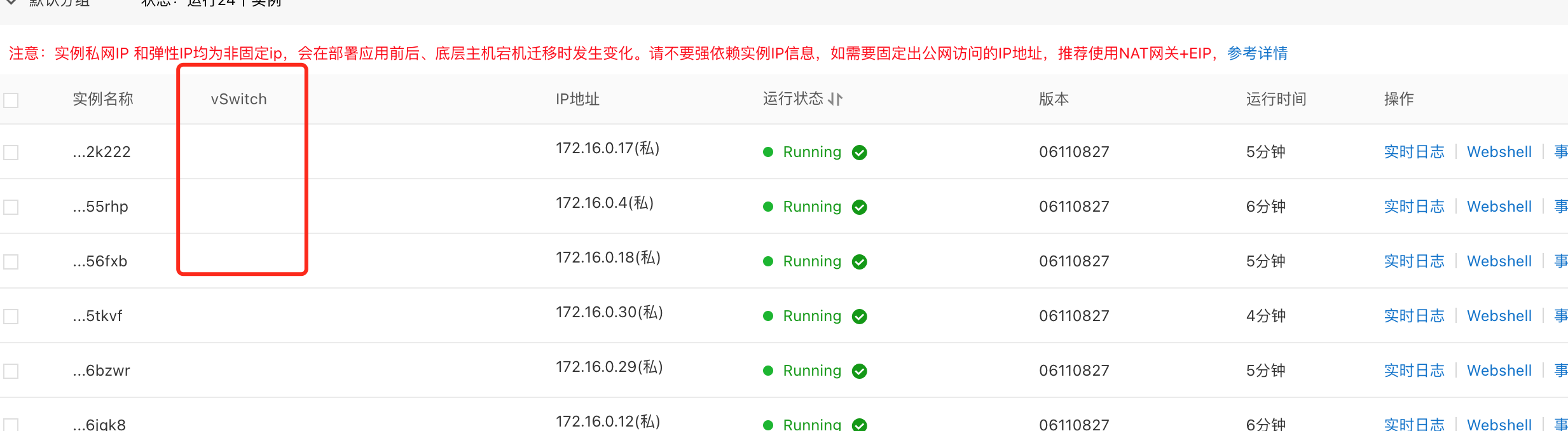Screen dimensions: 1568x431
Task: Click green health check icon for ...55rhp
Action: 860,207
